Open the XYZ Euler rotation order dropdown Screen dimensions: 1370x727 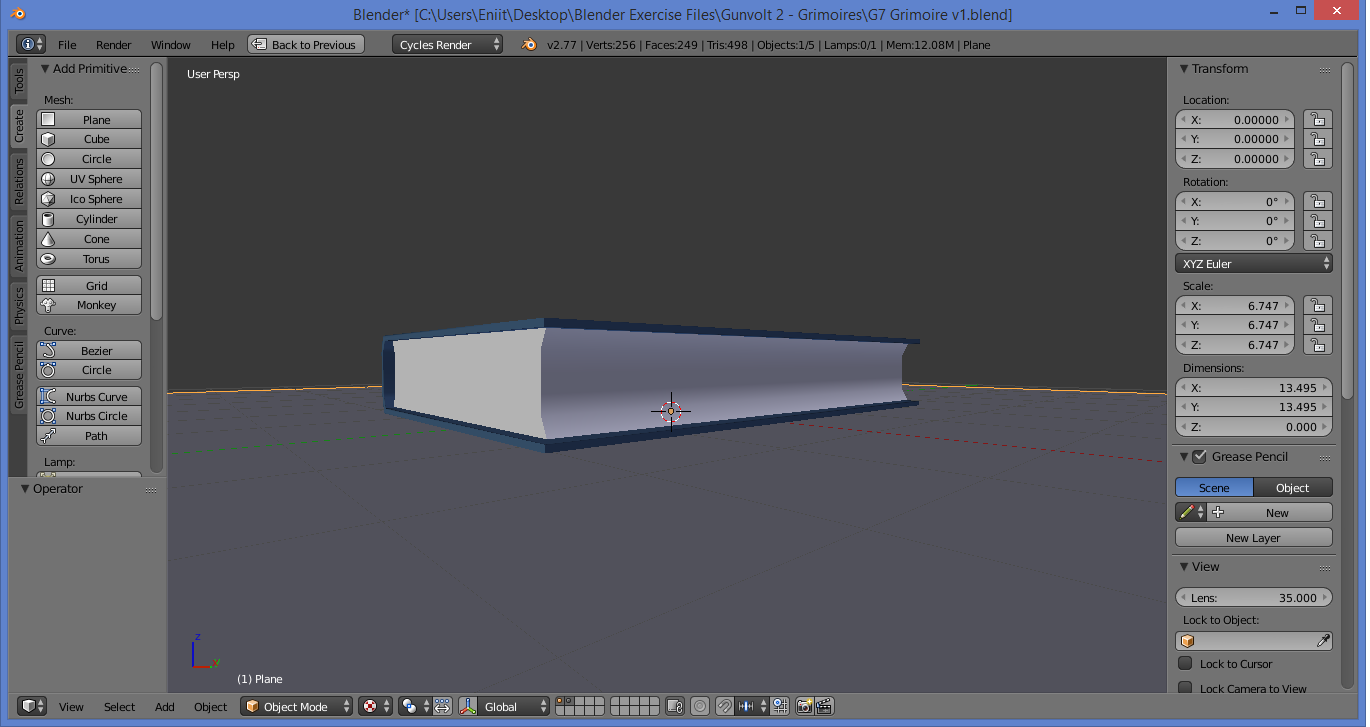pyautogui.click(x=1253, y=263)
